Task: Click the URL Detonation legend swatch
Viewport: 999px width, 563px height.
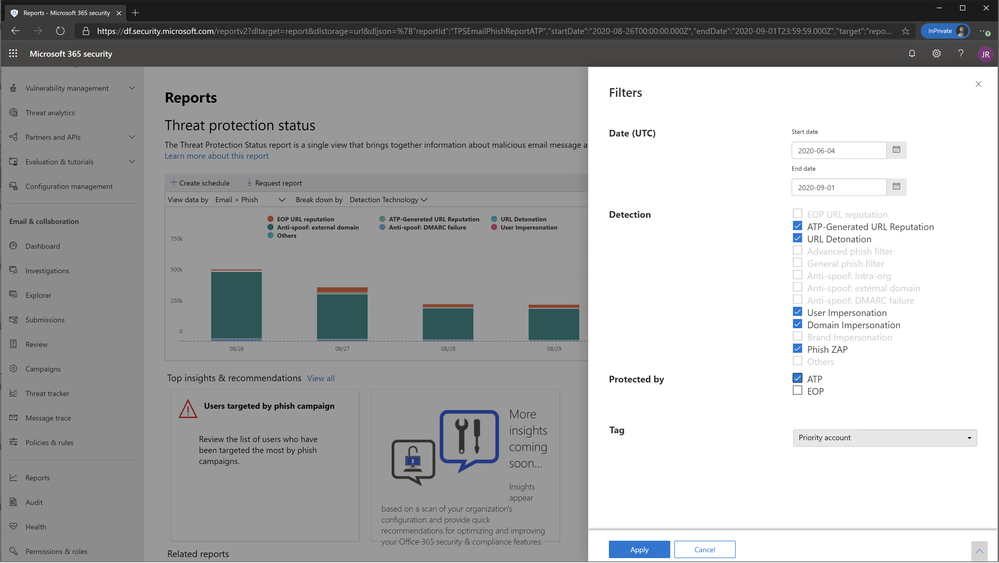Action: (494, 218)
